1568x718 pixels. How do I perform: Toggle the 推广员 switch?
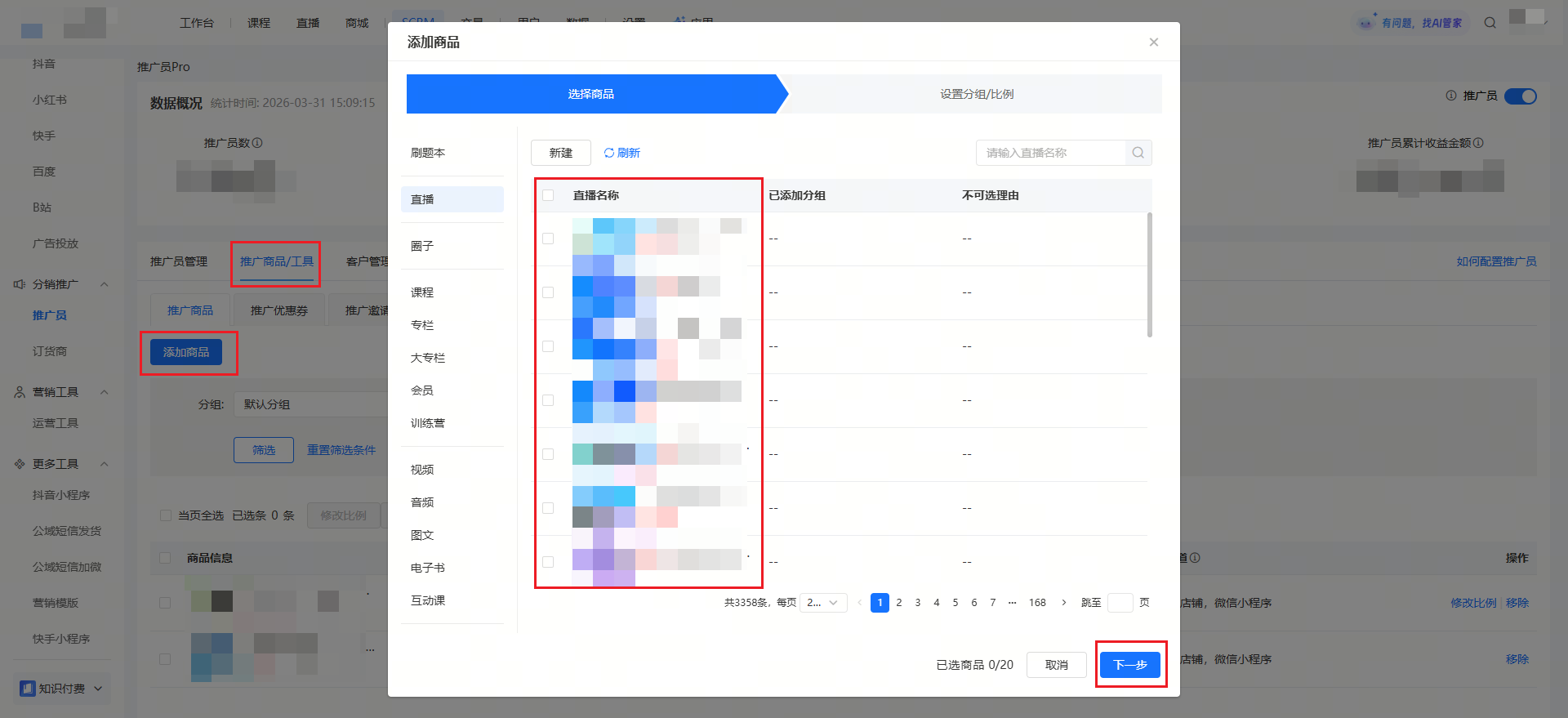click(x=1521, y=96)
